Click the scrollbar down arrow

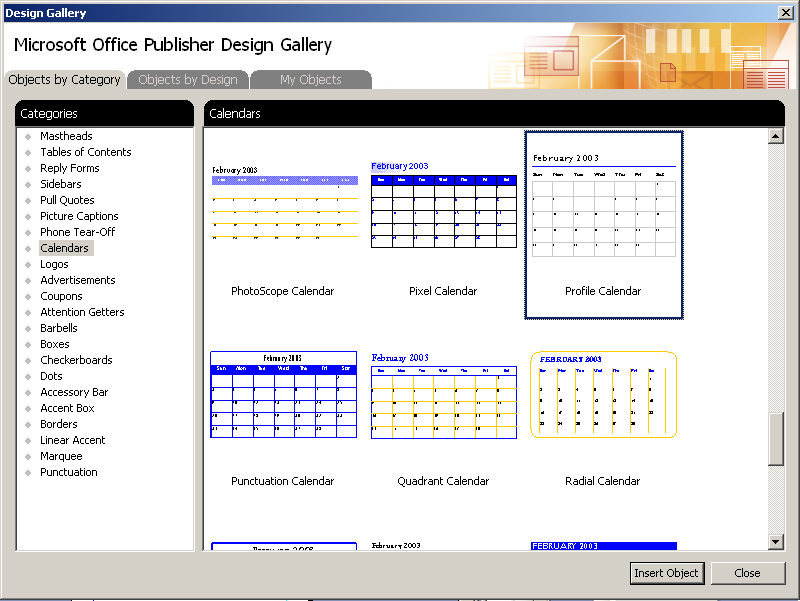[776, 541]
